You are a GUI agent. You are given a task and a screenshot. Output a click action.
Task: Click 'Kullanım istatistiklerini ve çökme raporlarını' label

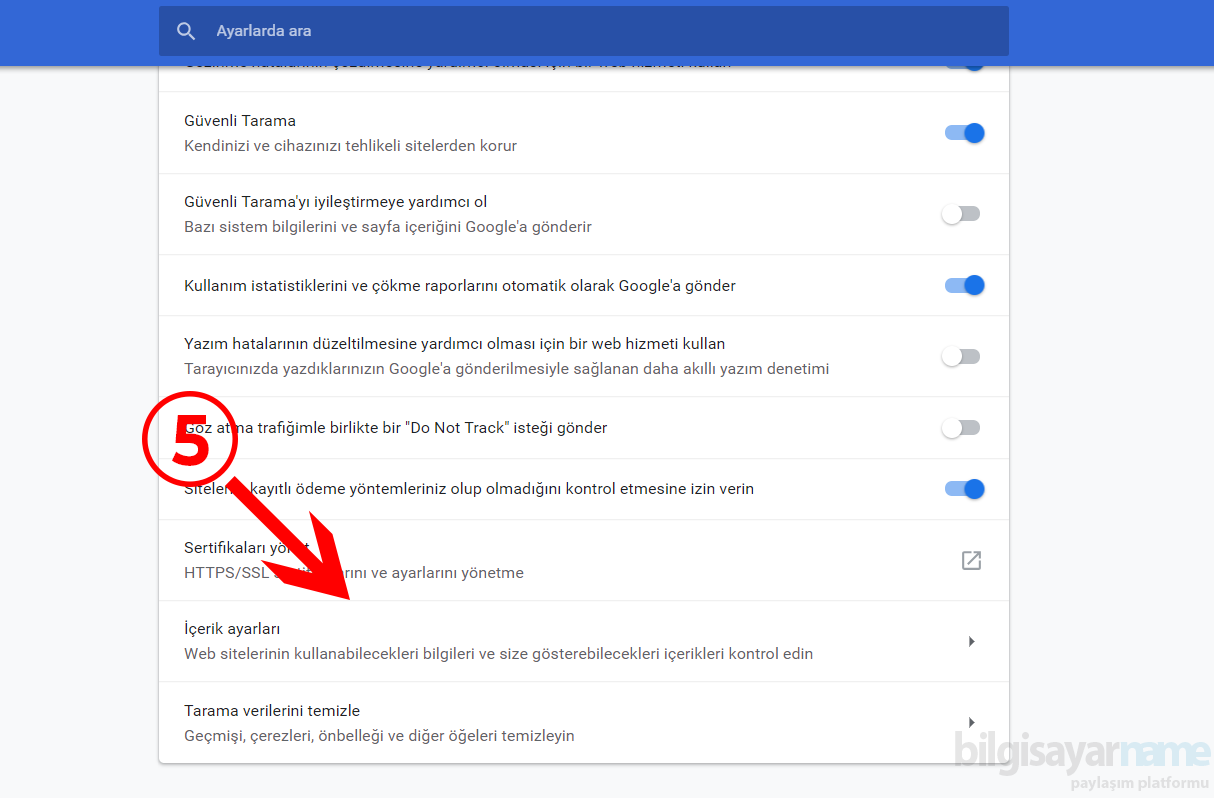coord(460,286)
